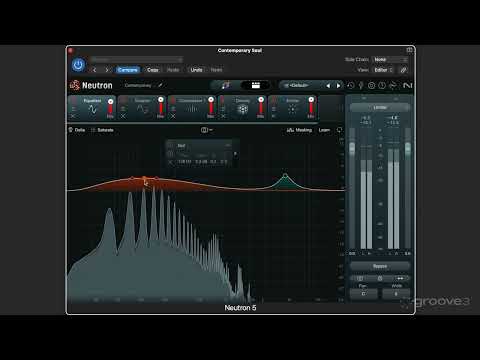480x360 pixels.
Task: Select the Equalizer module tab
Action: click(x=92, y=107)
